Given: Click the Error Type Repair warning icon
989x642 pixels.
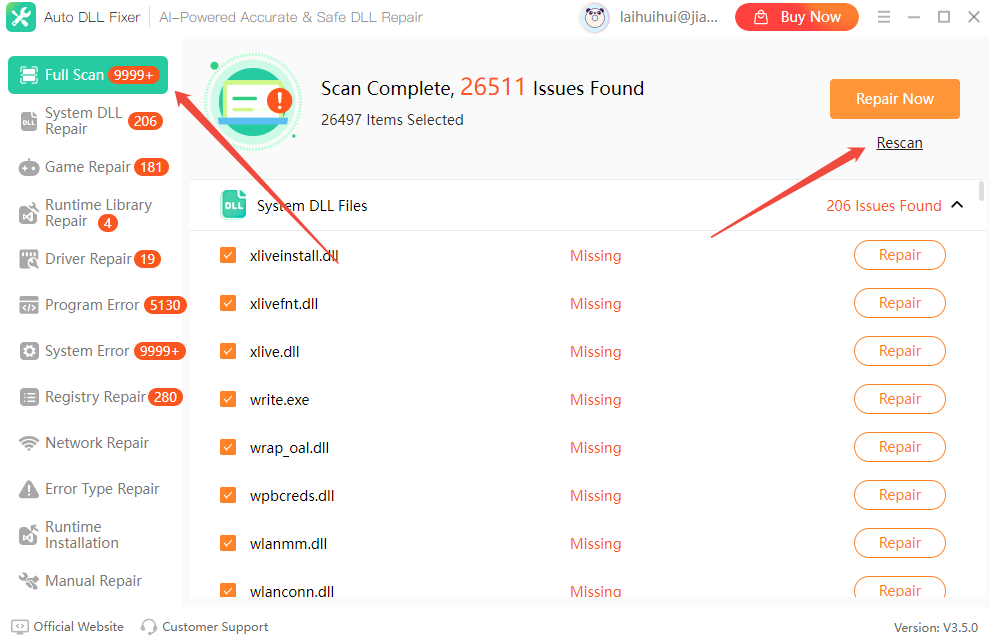Looking at the screenshot, I should pos(29,489).
